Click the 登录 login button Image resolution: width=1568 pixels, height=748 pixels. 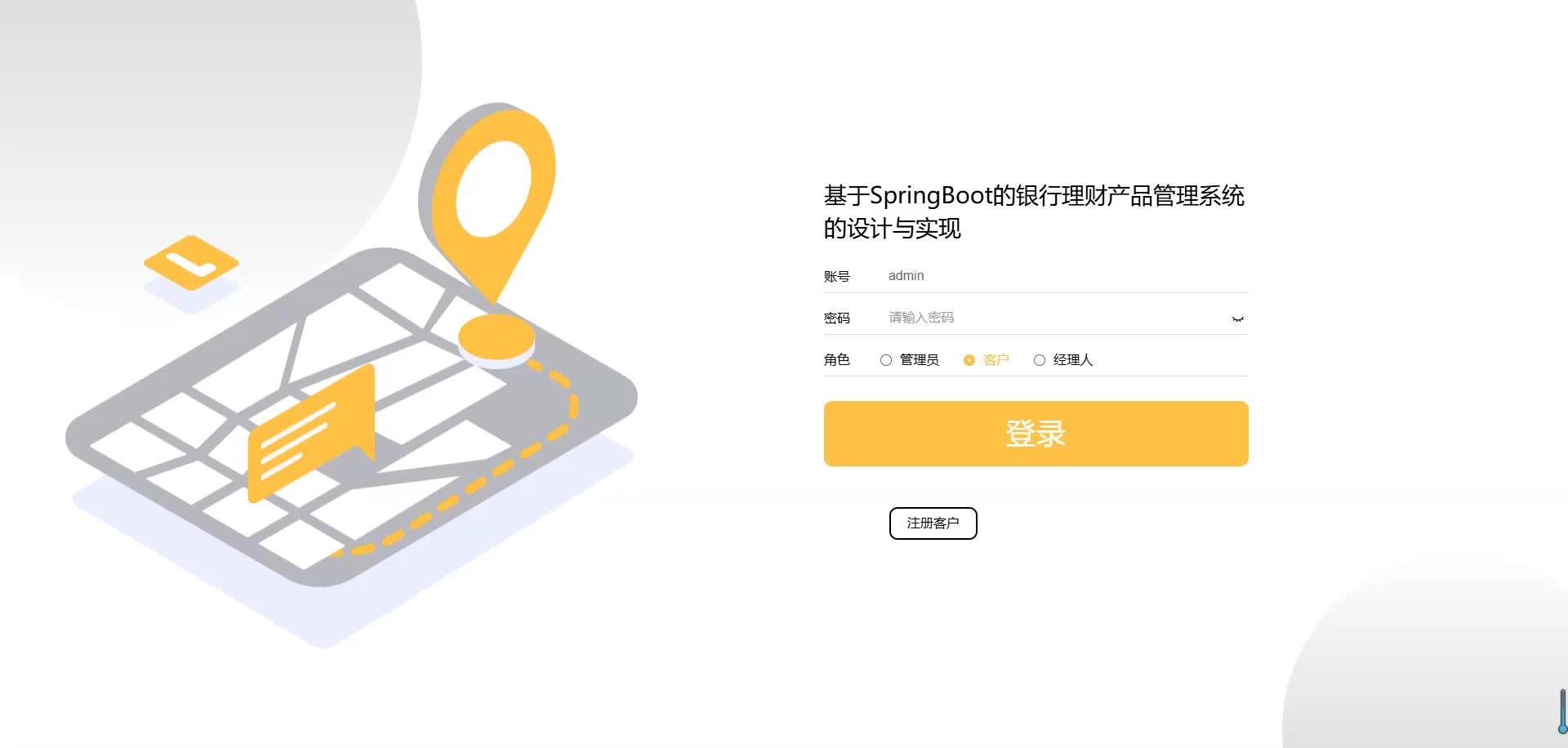tap(1036, 434)
